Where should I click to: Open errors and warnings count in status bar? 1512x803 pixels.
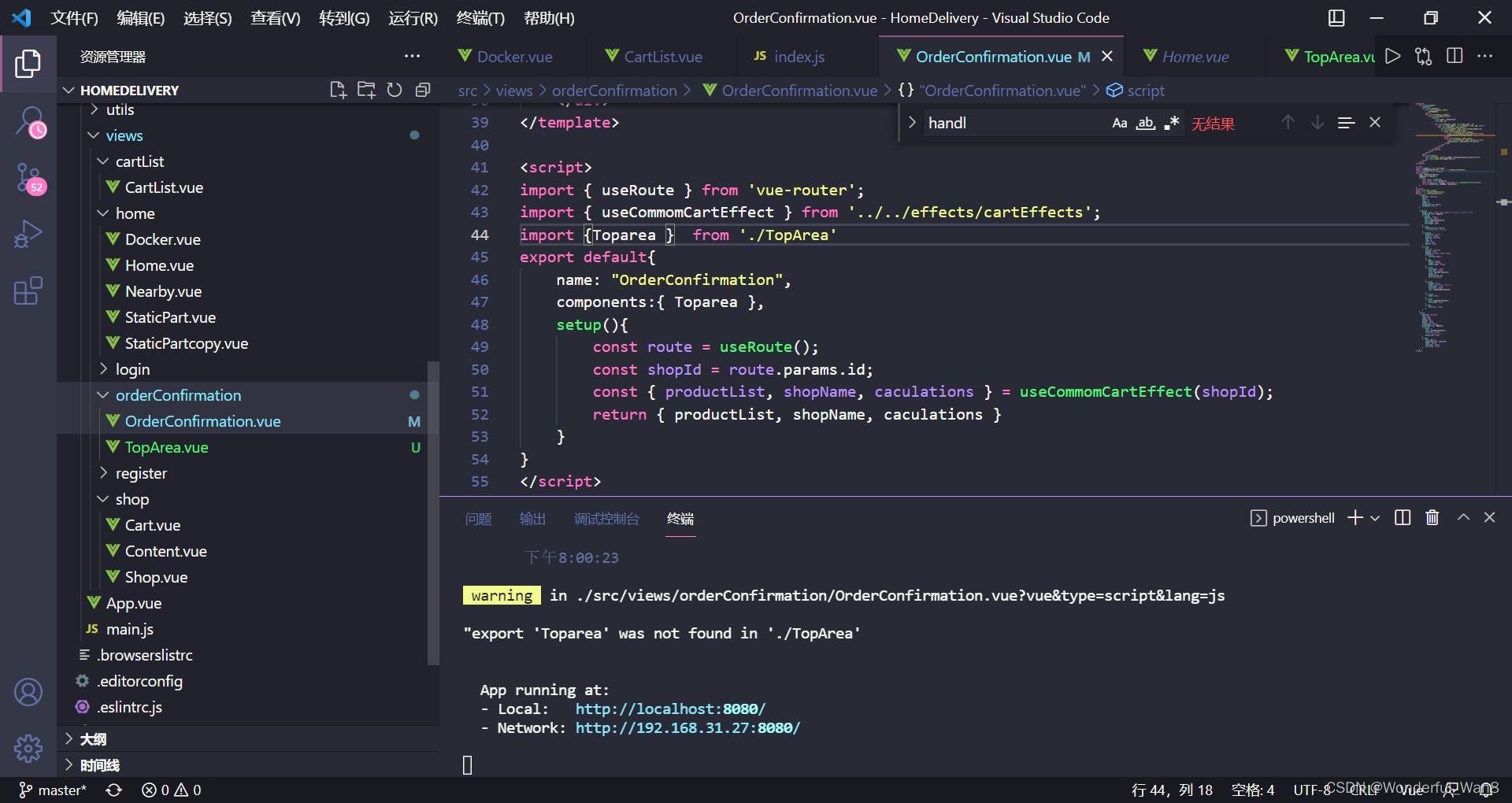(171, 790)
